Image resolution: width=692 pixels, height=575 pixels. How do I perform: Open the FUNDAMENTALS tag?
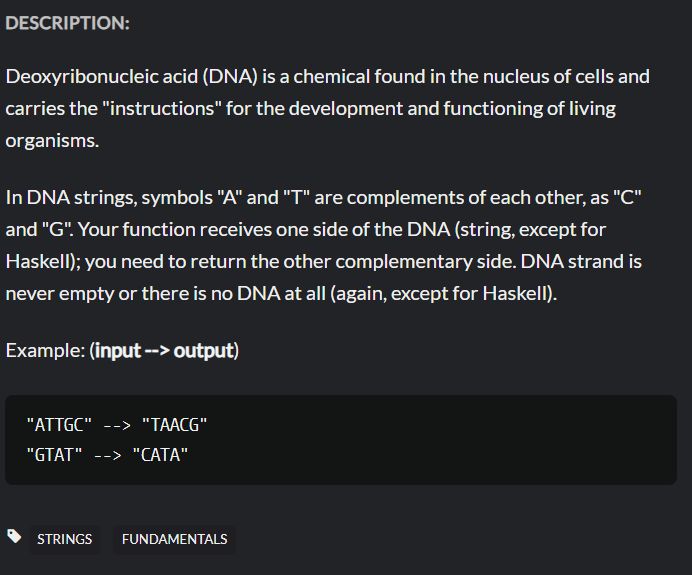174,539
